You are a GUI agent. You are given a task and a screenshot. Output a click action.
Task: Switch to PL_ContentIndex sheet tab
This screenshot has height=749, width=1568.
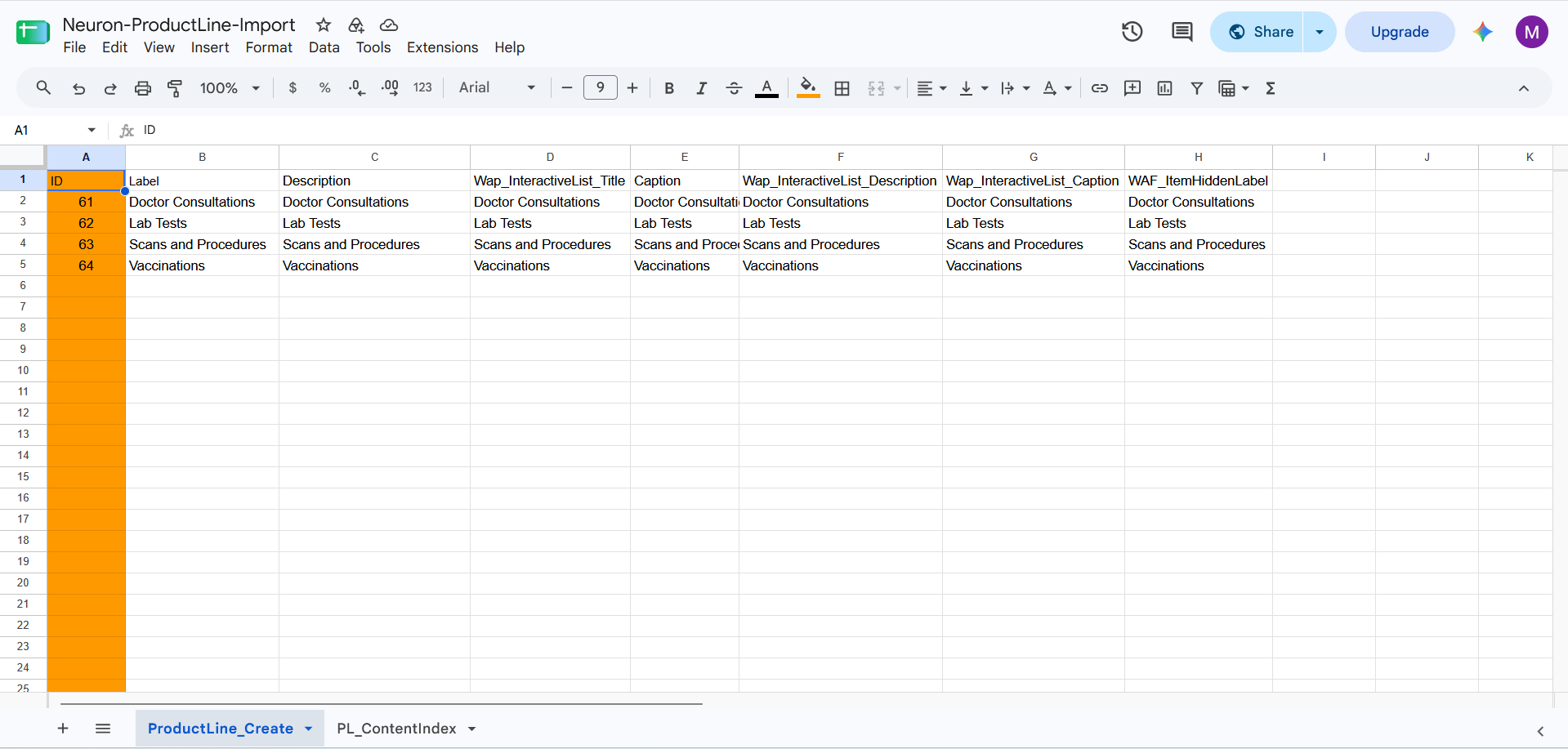click(x=396, y=729)
